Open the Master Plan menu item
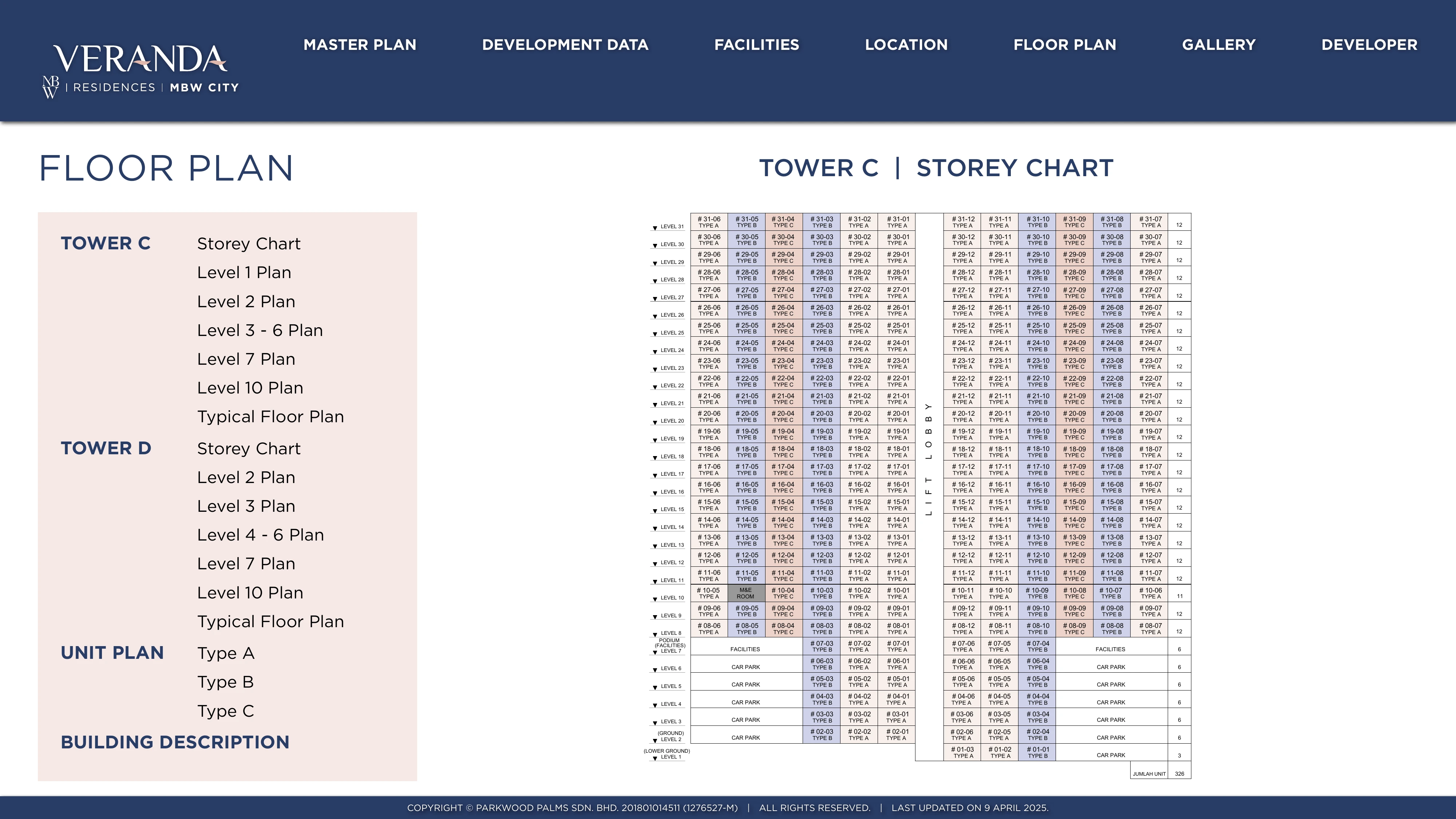Screen dimensions: 1456x819 tap(360, 45)
